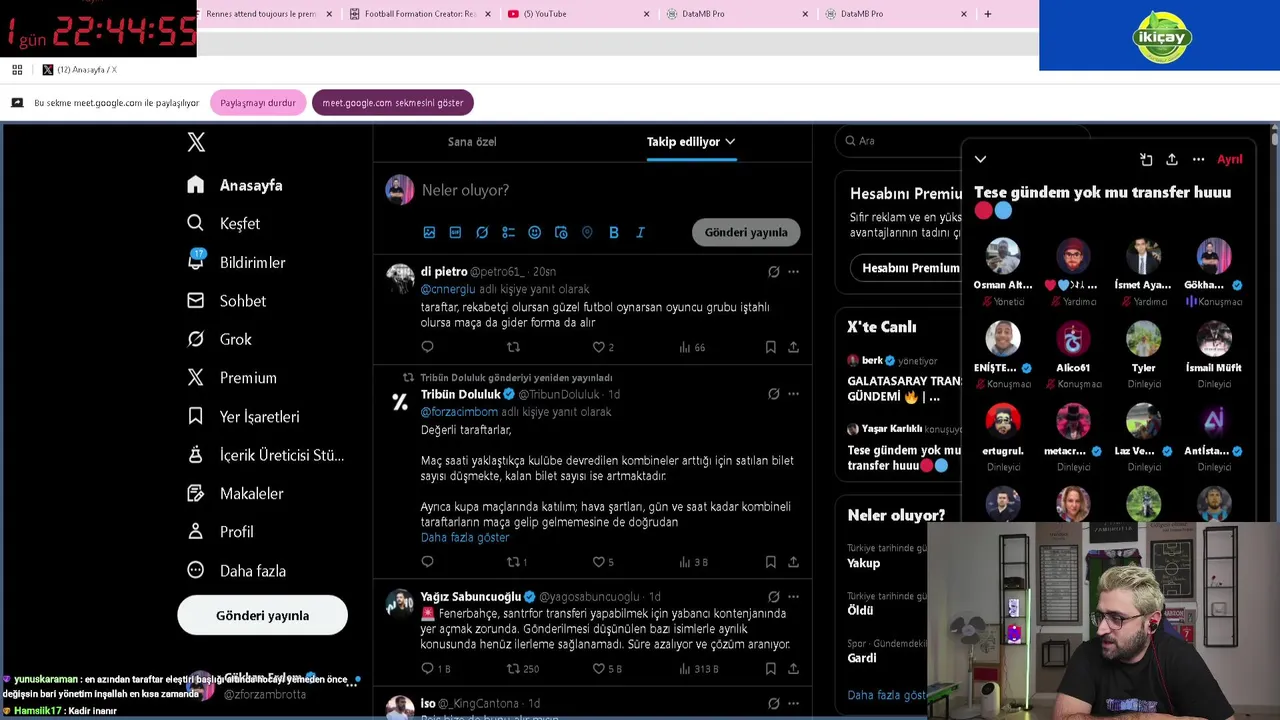Reply to di pietro's post

(x=427, y=347)
